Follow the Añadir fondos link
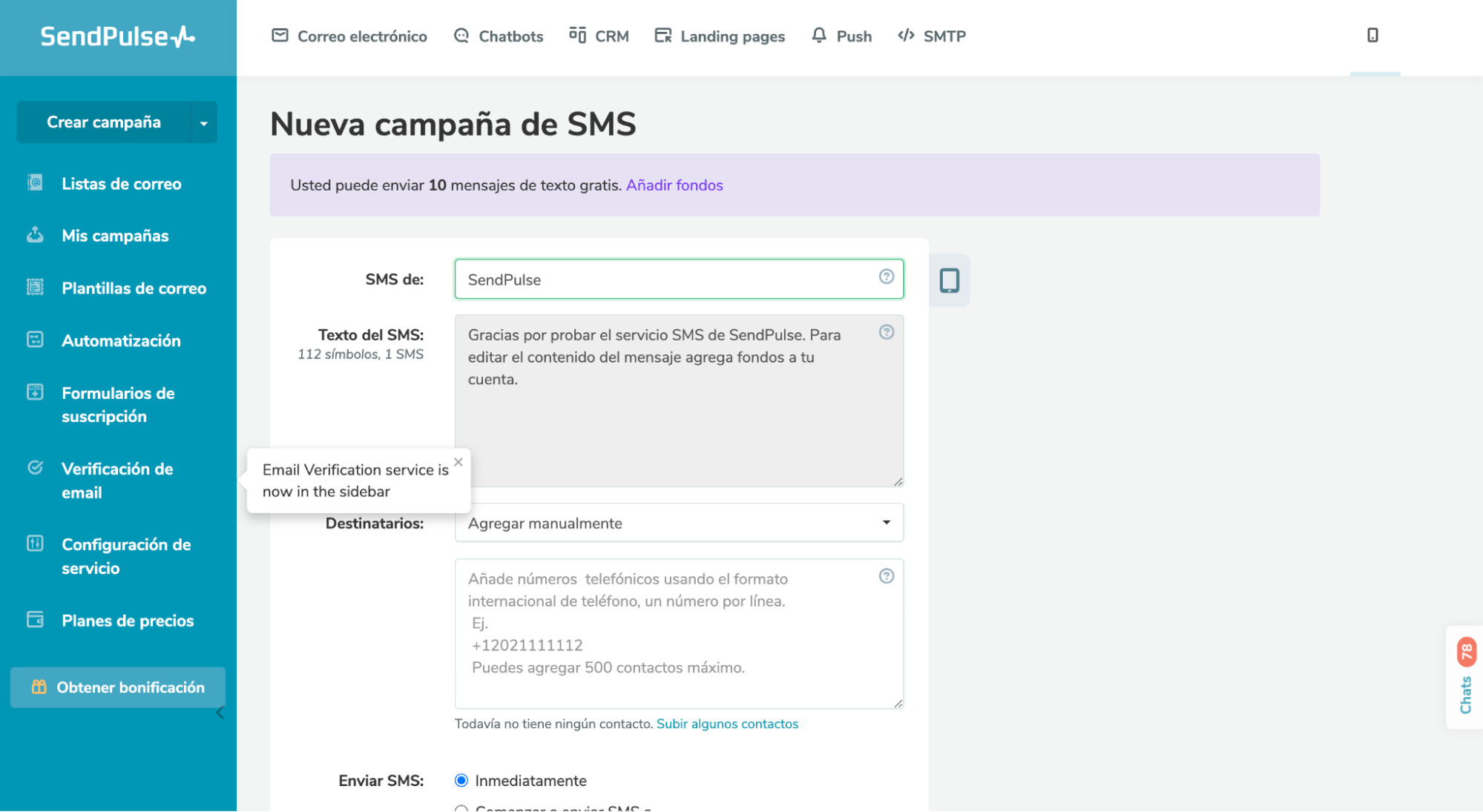 click(674, 185)
